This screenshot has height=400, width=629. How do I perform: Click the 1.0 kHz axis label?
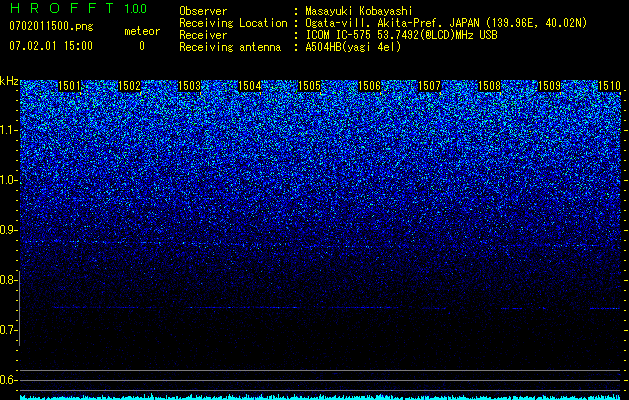(9, 180)
